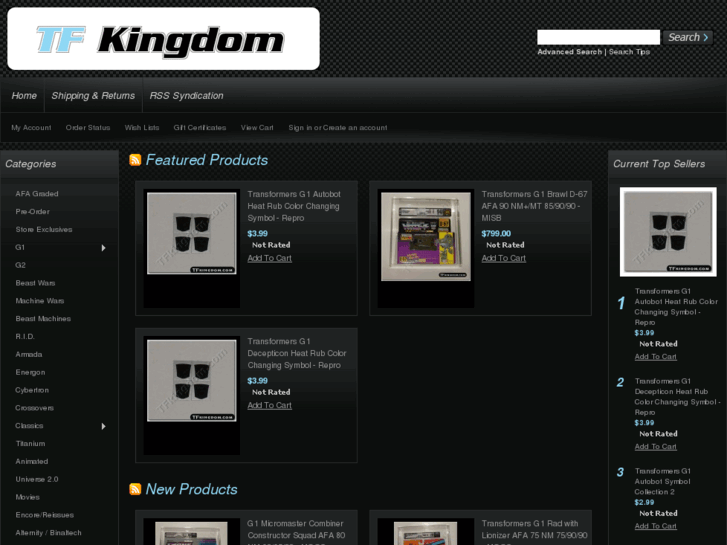Select Beast Wars category
The width and height of the screenshot is (727, 545).
(x=35, y=283)
